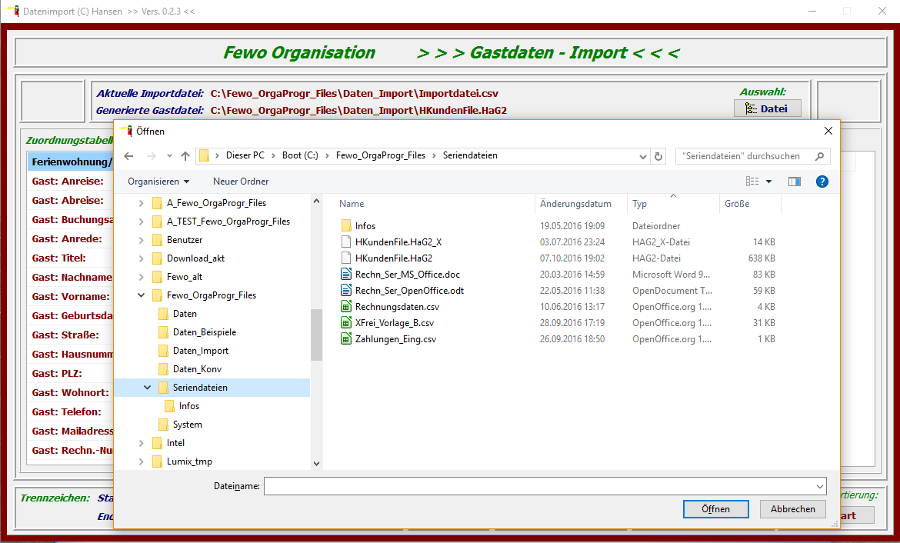Click Neuer Ordner in the toolbar
This screenshot has width=900, height=543.
point(240,181)
